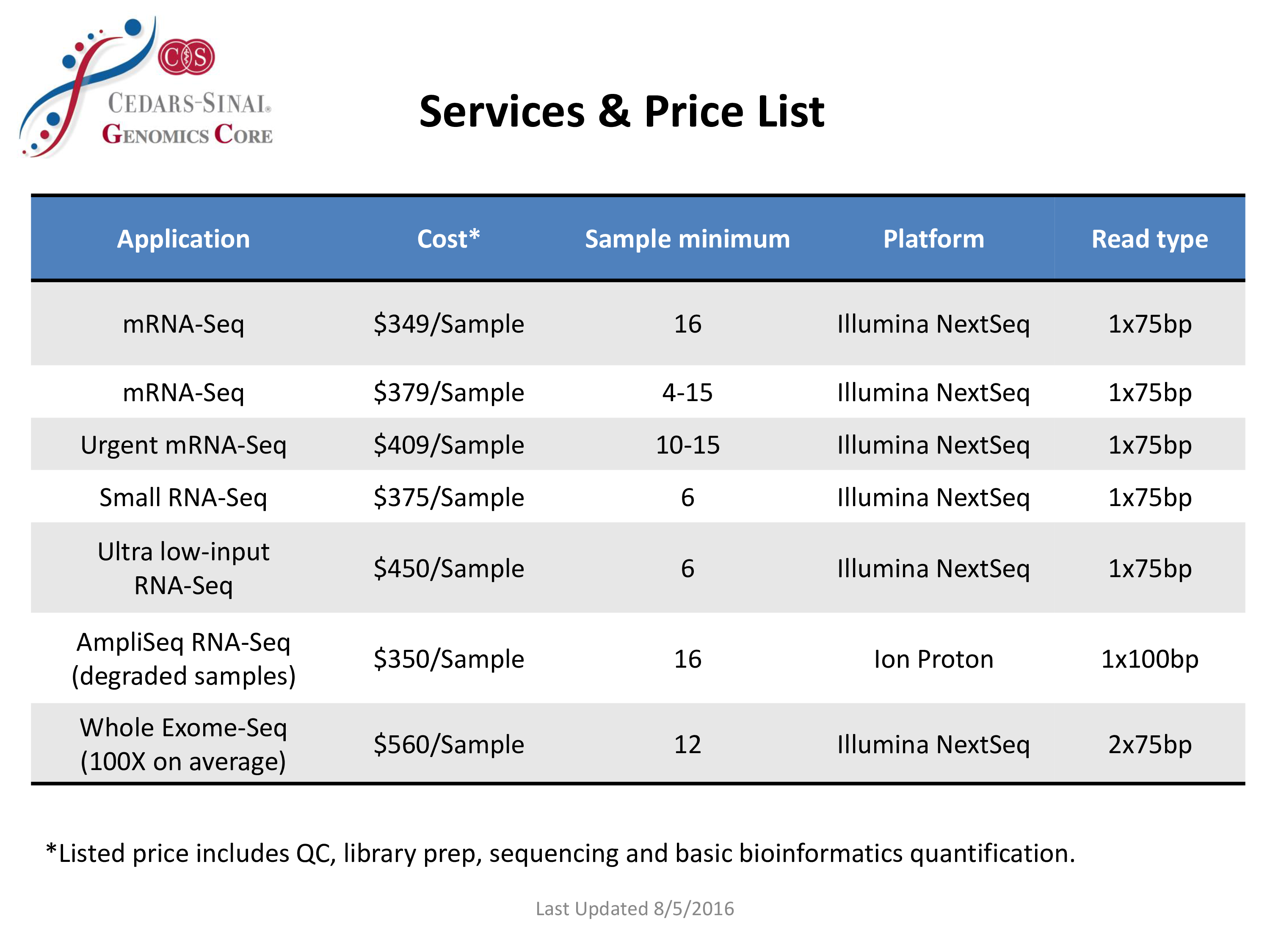Select the Ultra low-input RNA-Seq cell
The height and width of the screenshot is (952, 1270).
tap(184, 568)
